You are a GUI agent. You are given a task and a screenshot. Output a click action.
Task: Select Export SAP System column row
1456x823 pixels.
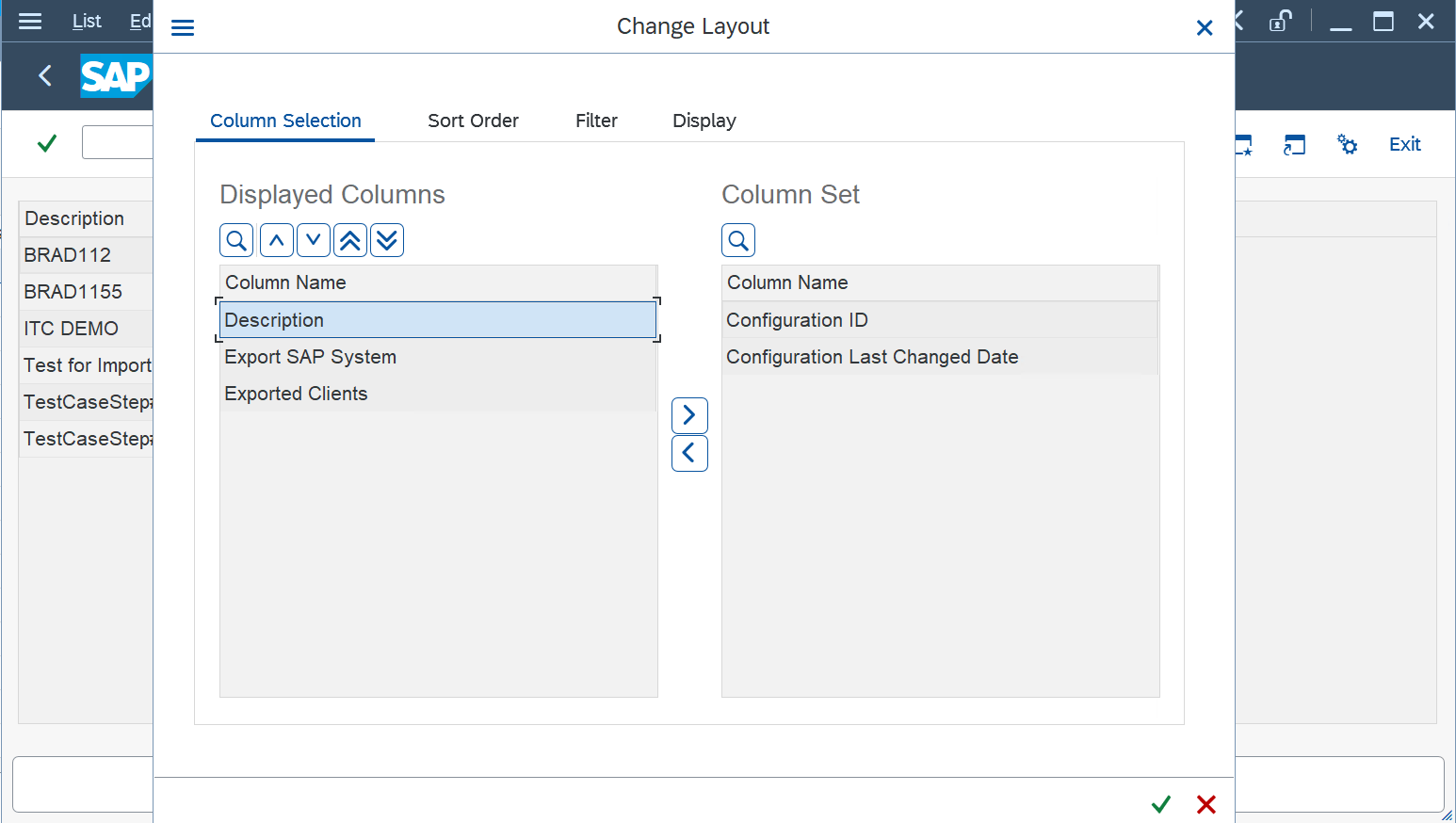pos(310,357)
